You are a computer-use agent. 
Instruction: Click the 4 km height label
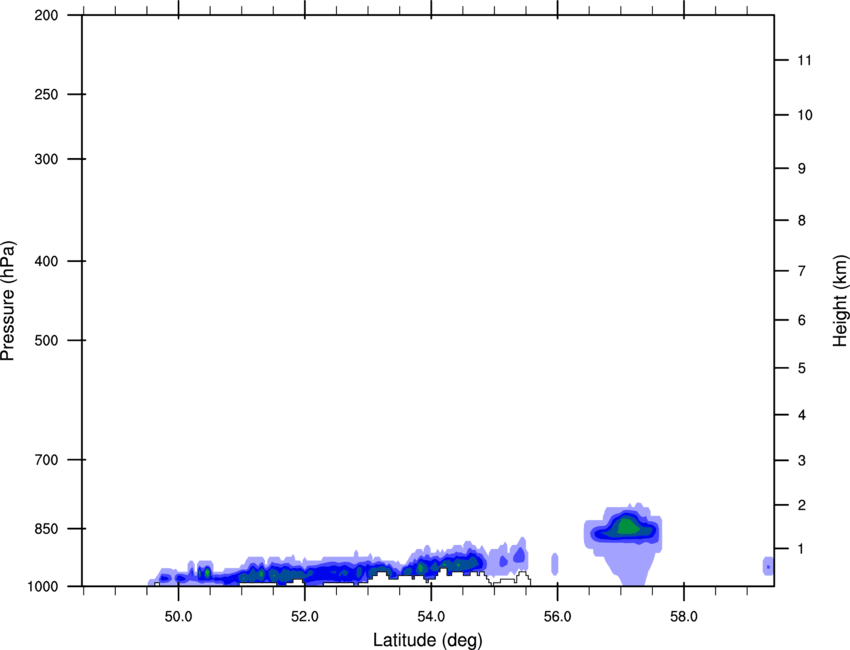coord(802,415)
